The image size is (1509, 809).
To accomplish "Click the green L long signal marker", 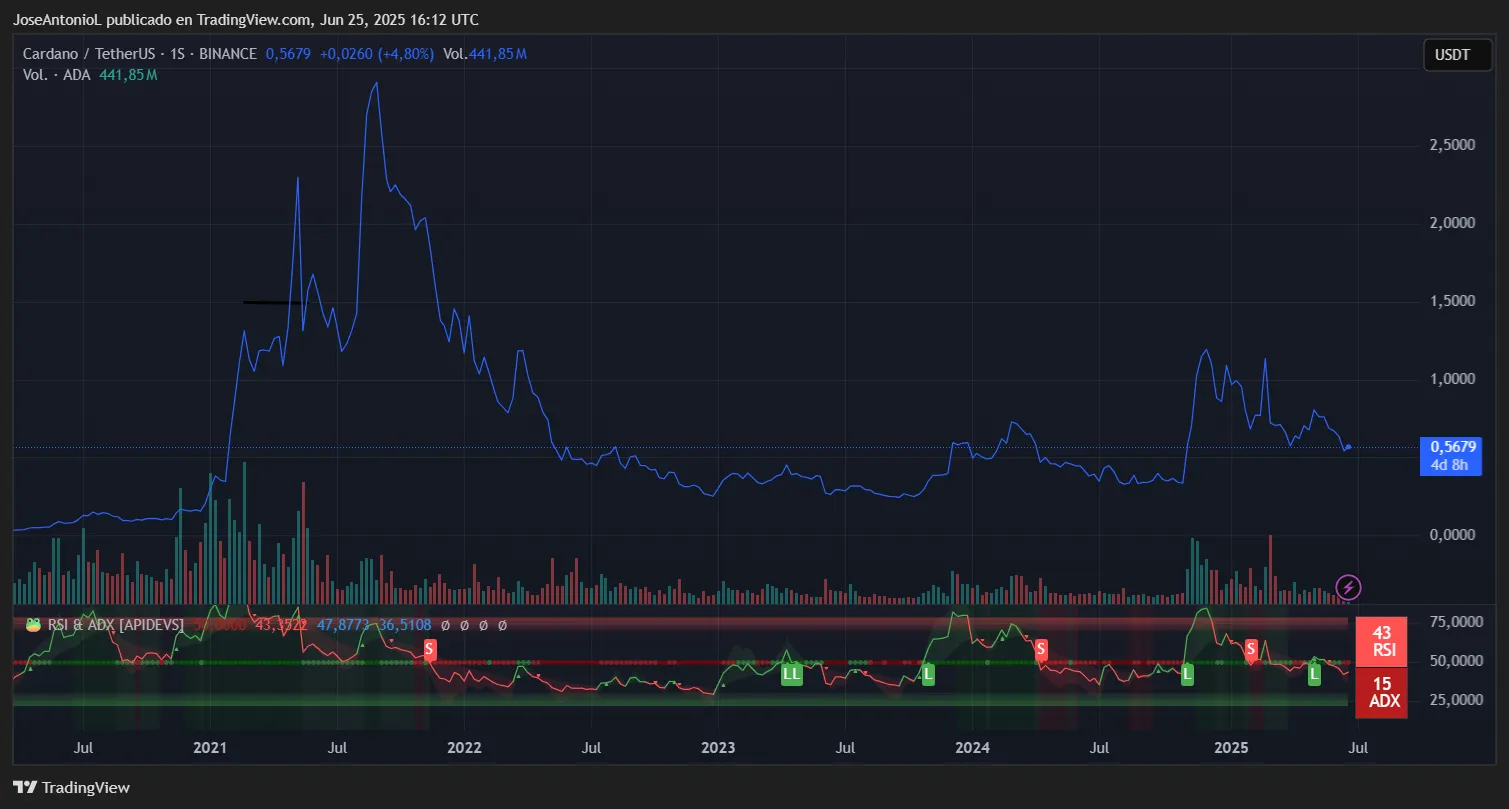I will 1187,674.
